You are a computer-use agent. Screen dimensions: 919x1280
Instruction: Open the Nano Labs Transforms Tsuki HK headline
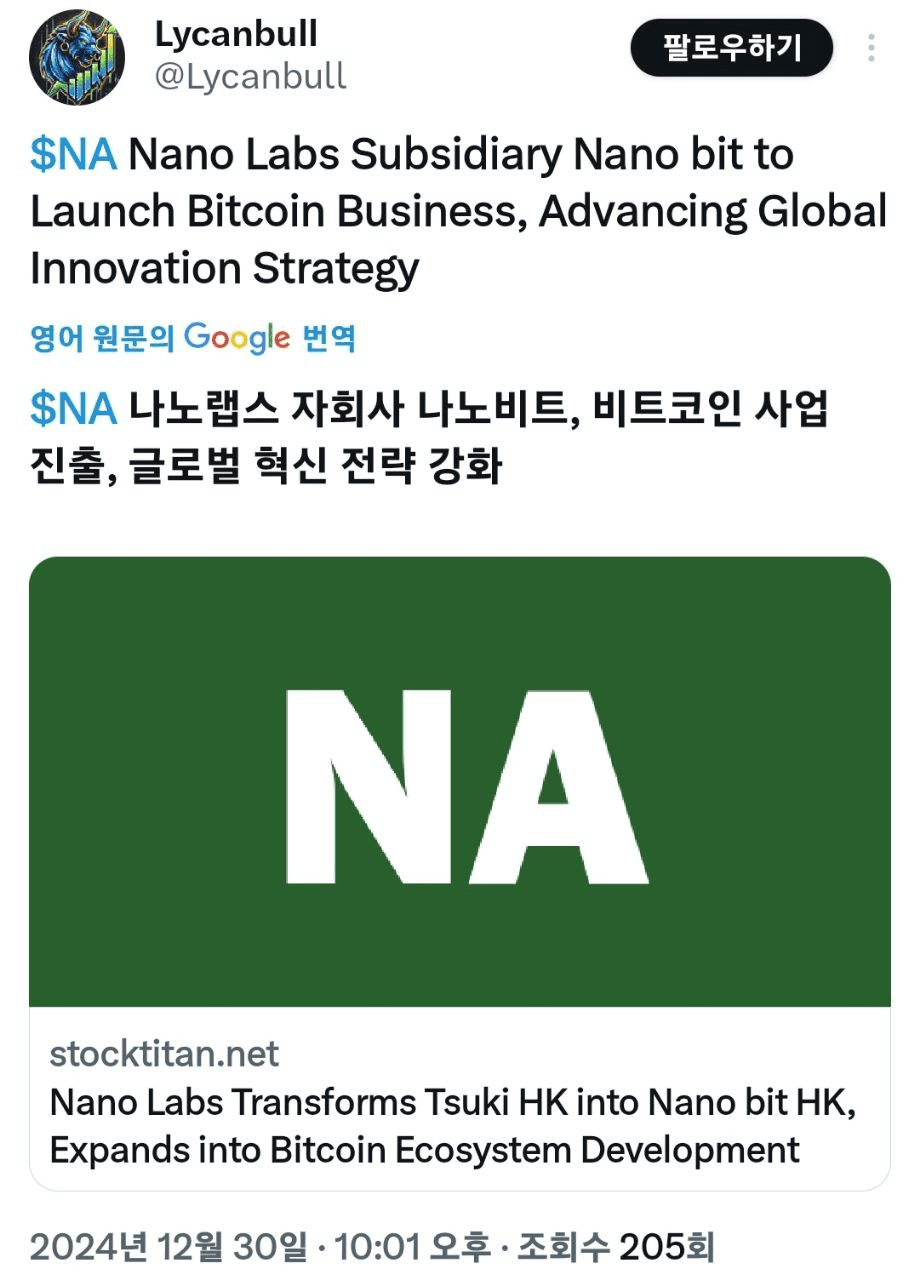pyautogui.click(x=454, y=1103)
